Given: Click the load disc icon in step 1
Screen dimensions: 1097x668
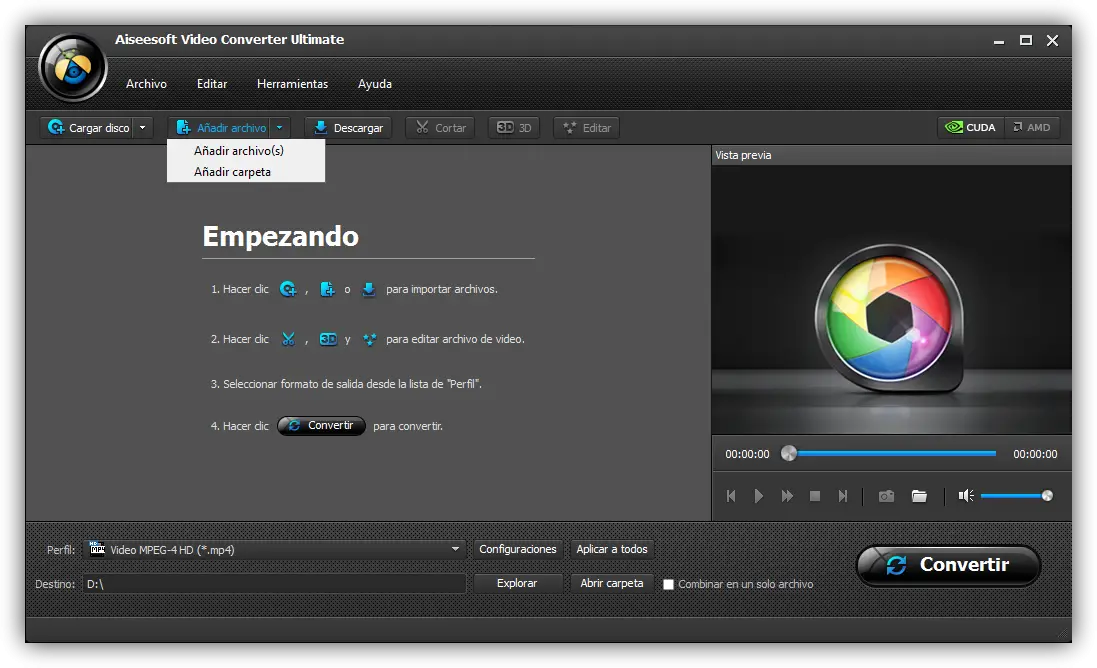Looking at the screenshot, I should click(288, 289).
